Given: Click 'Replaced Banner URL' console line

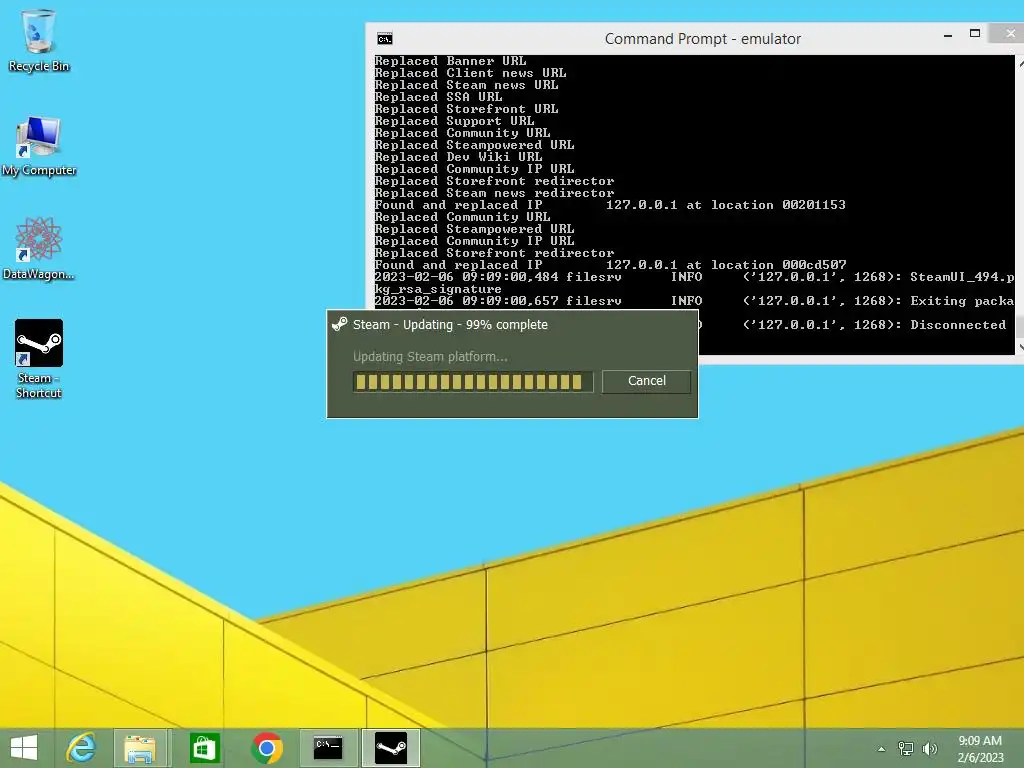Looking at the screenshot, I should [x=450, y=61].
